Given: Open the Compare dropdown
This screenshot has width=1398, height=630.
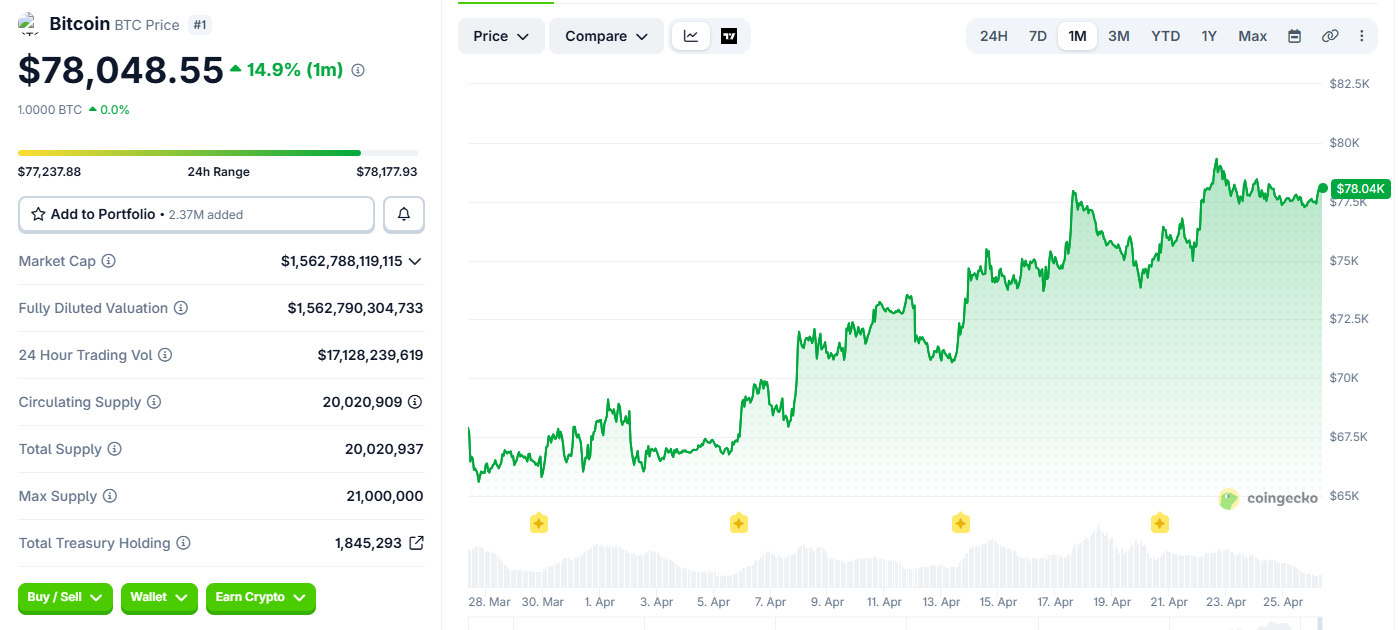Looking at the screenshot, I should coord(606,36).
